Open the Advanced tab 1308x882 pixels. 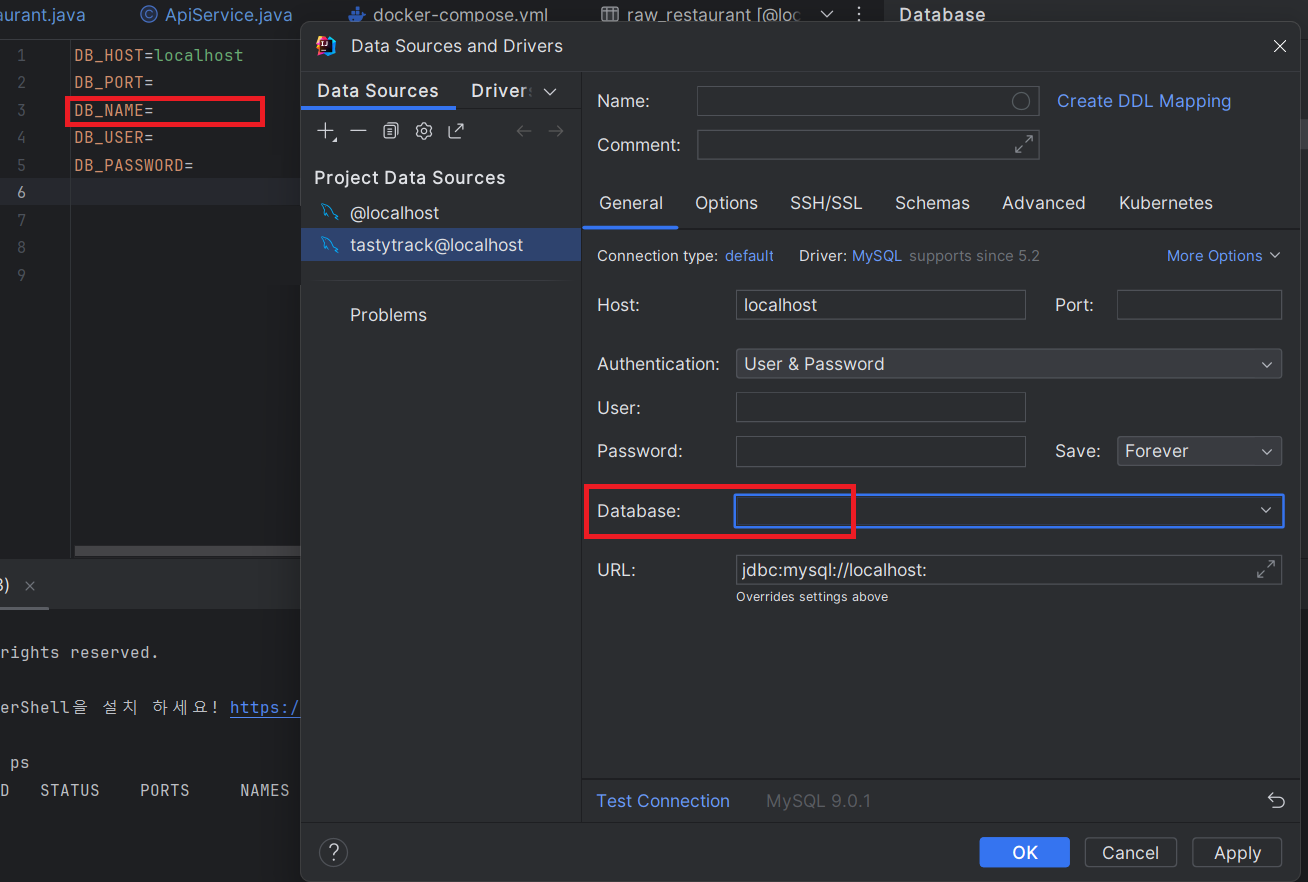(x=1044, y=203)
